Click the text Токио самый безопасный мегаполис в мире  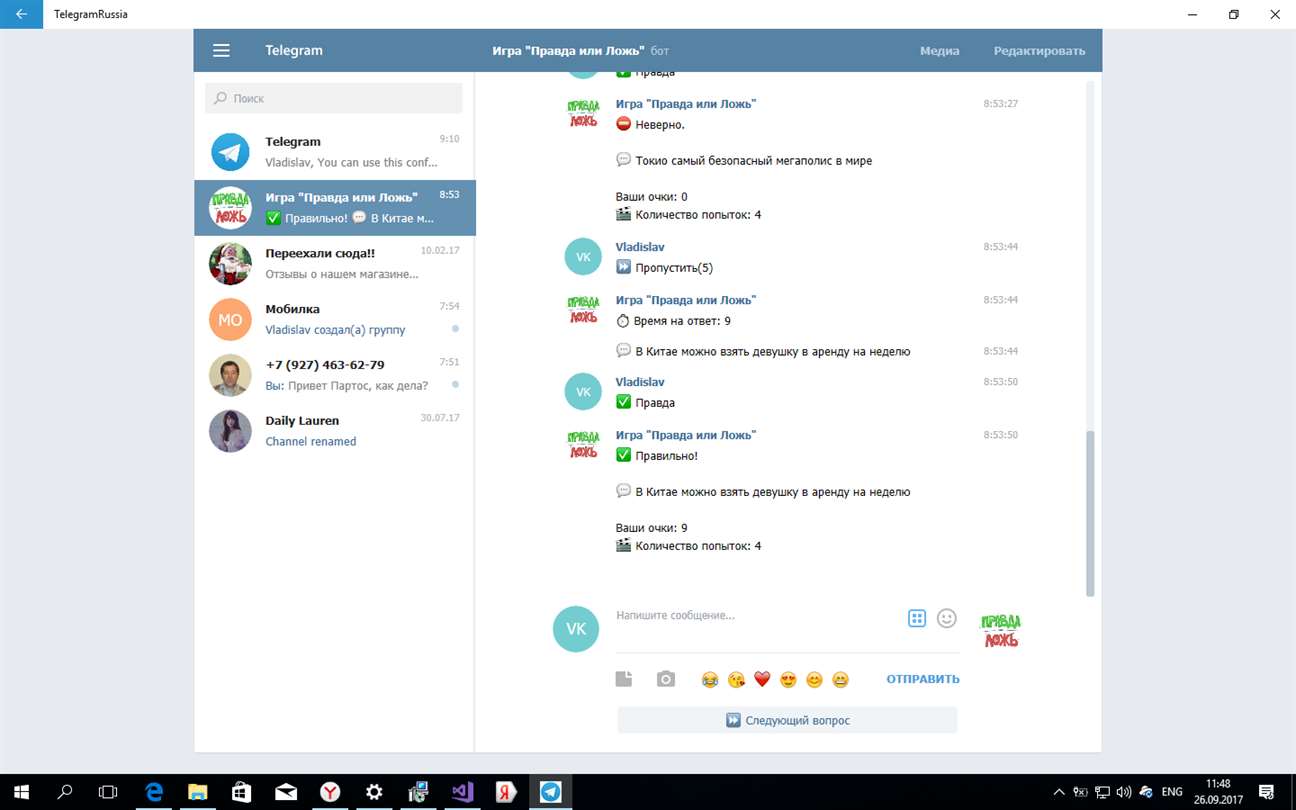click(x=754, y=161)
